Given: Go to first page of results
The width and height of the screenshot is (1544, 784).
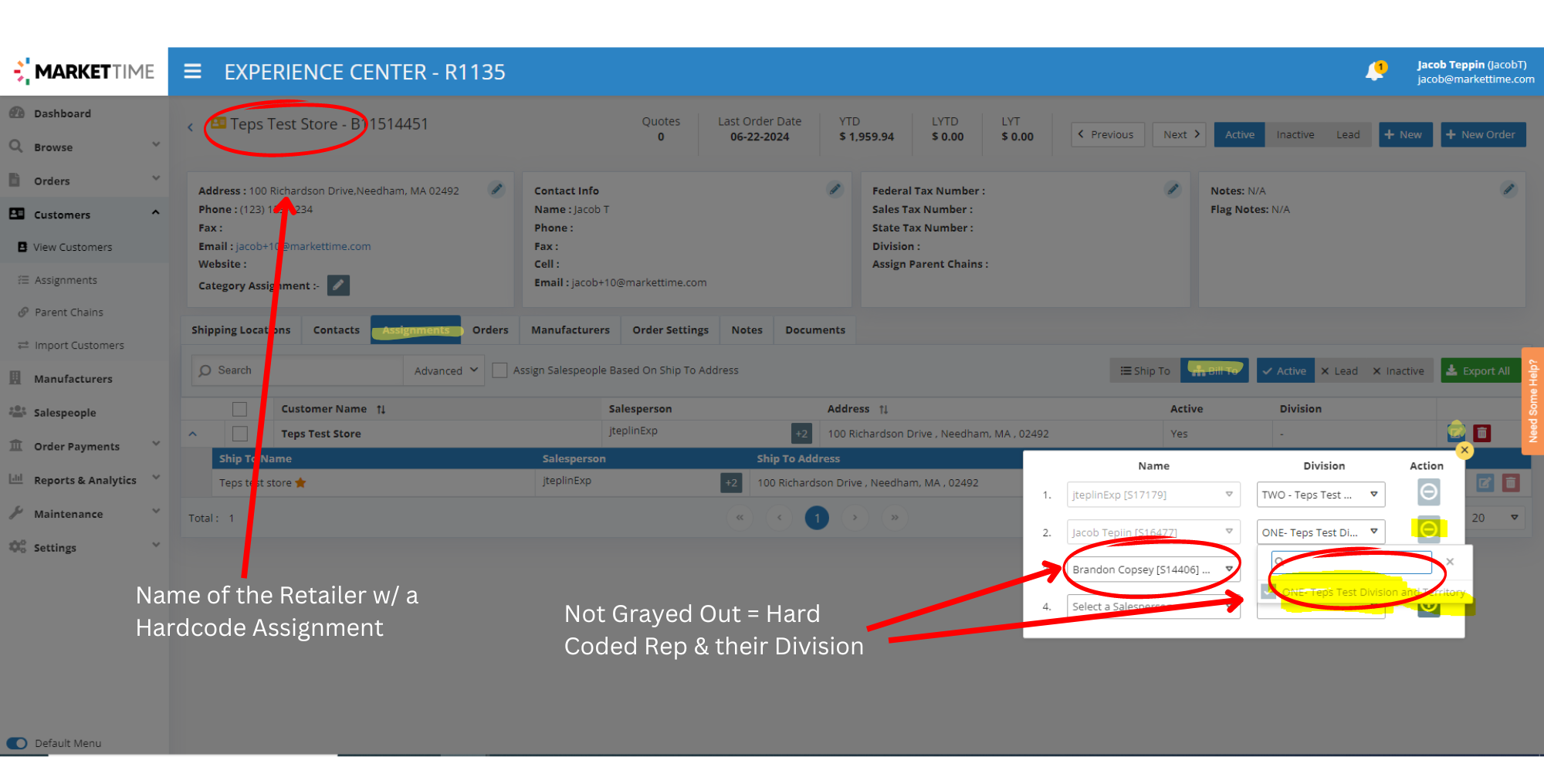Looking at the screenshot, I should coord(740,517).
